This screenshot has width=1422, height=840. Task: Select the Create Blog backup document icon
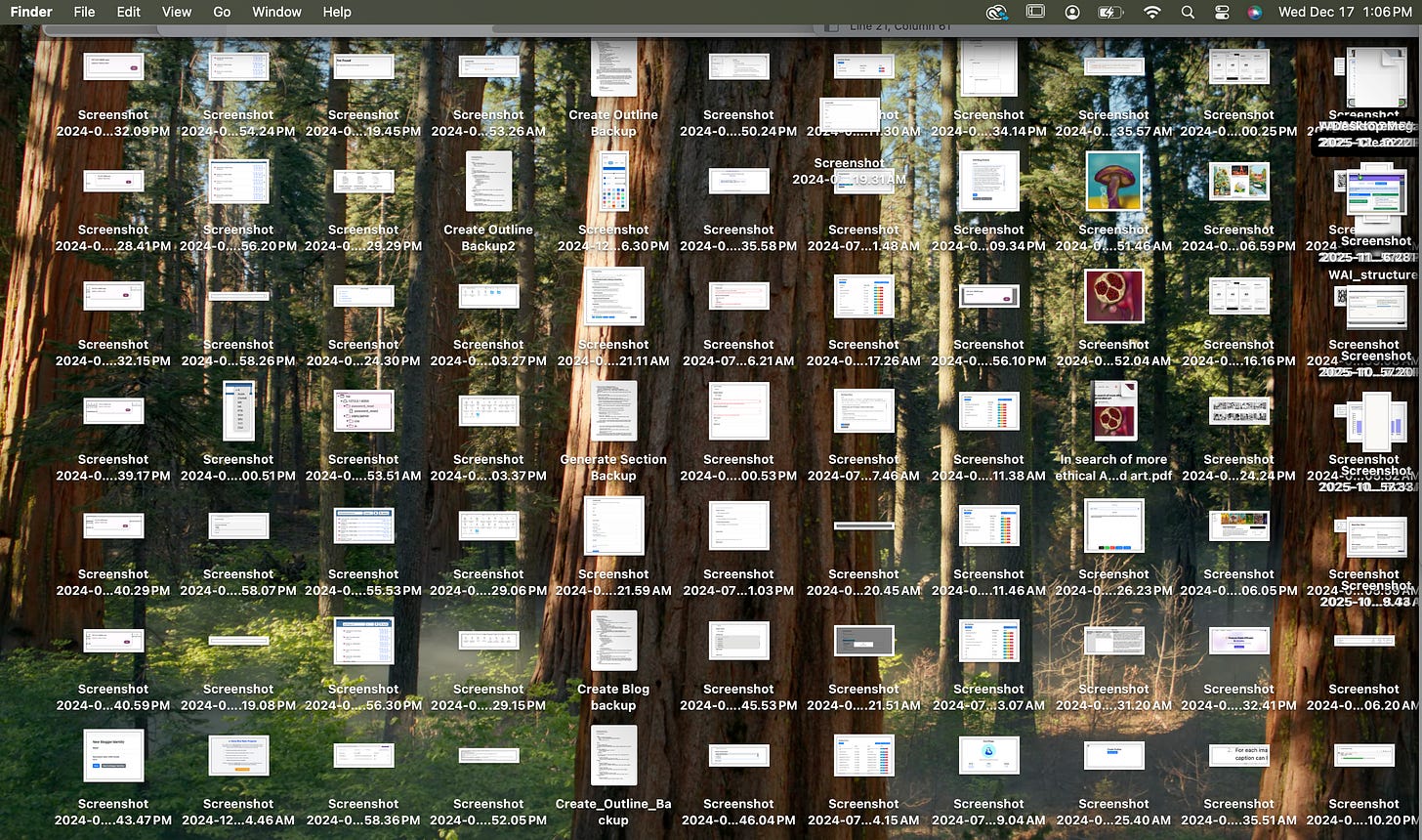pos(613,641)
